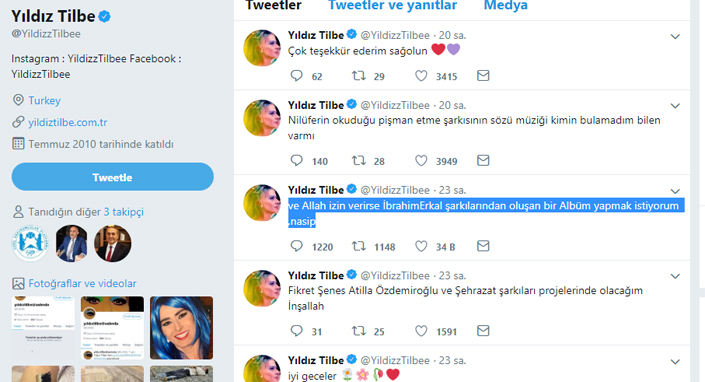This screenshot has width=705, height=382.
Task: Reply to the Fikret Şenes projects tweet
Action: click(296, 331)
